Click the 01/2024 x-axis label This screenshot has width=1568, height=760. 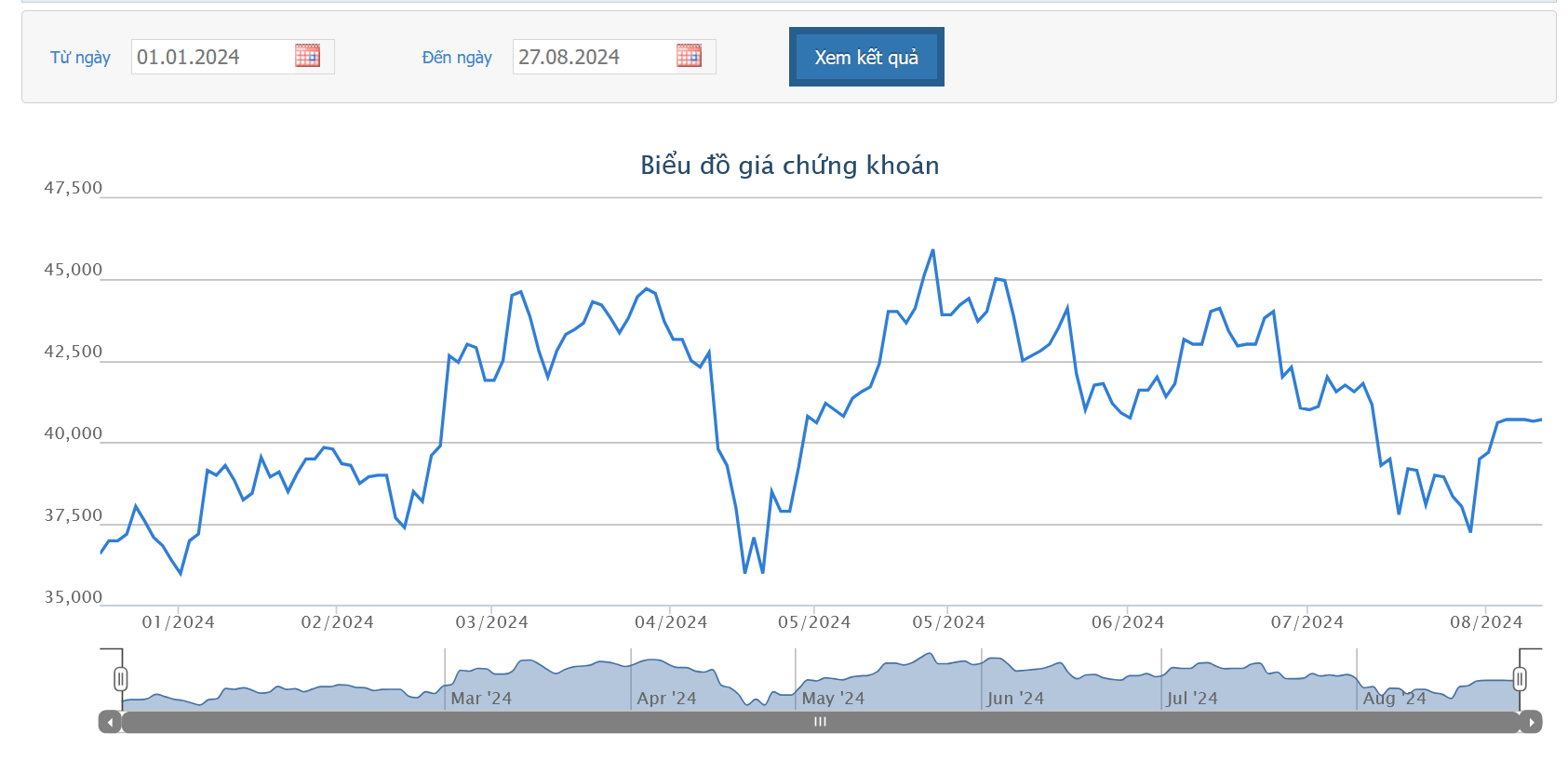[178, 622]
